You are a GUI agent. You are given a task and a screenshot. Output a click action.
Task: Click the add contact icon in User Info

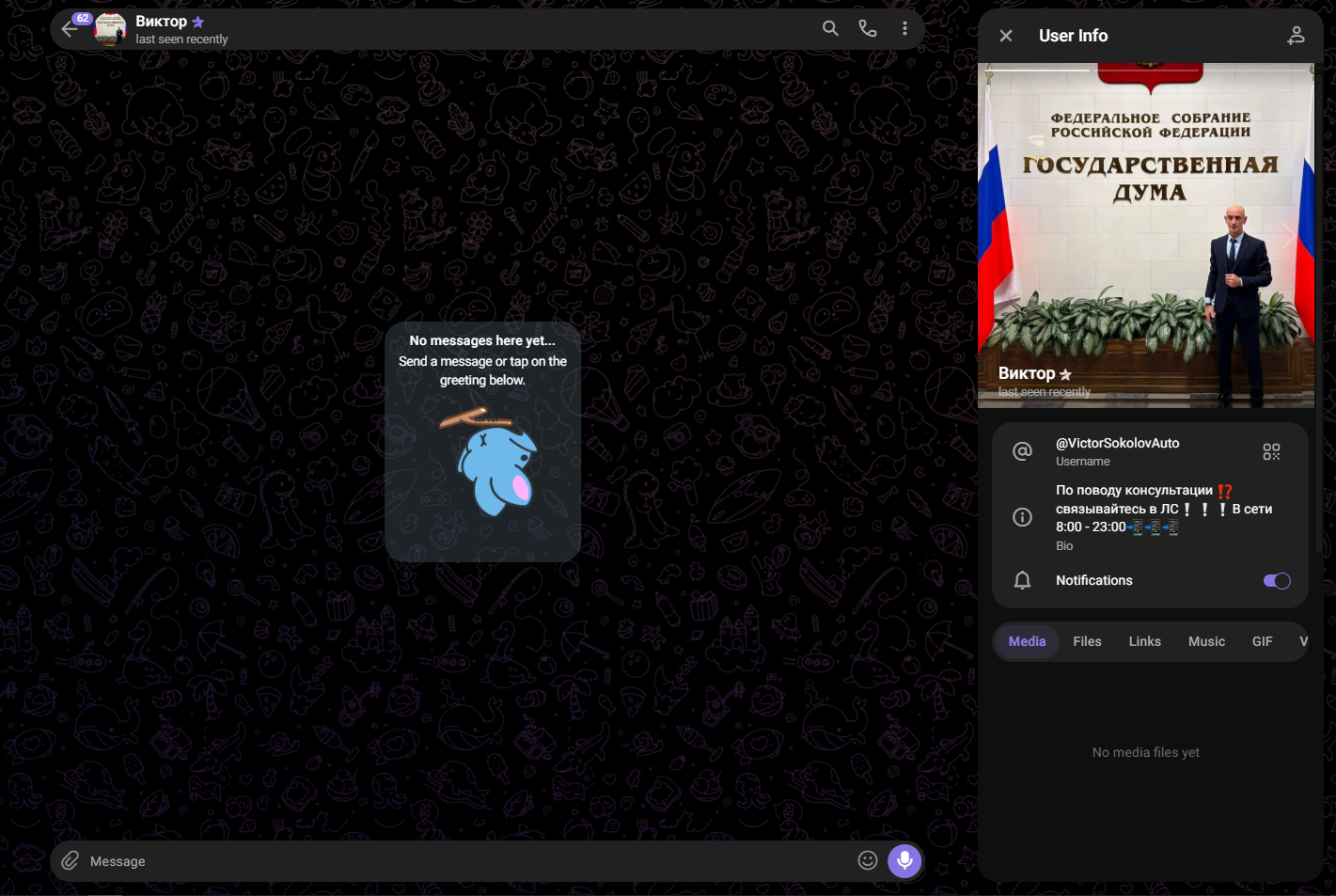[1296, 36]
